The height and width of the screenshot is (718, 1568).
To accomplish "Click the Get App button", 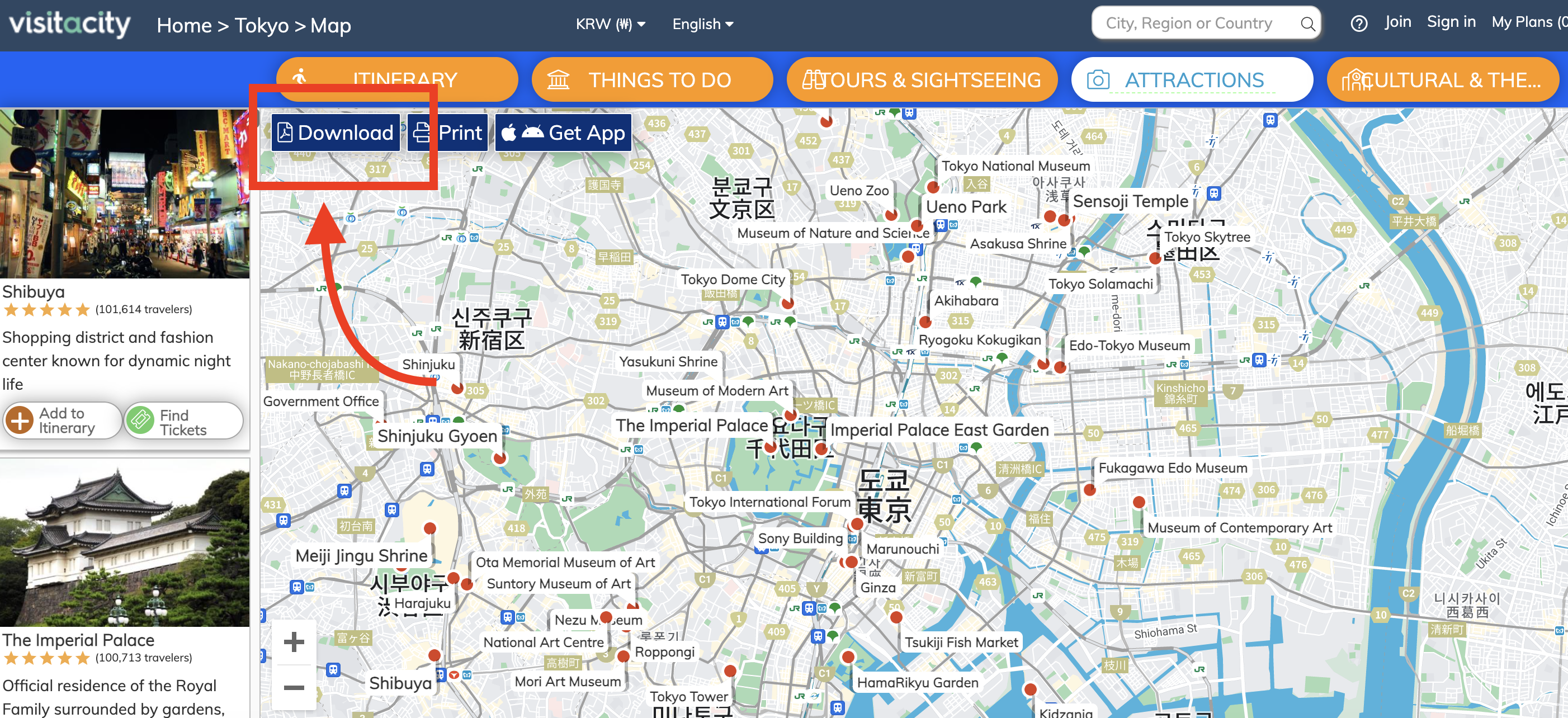I will pos(563,133).
